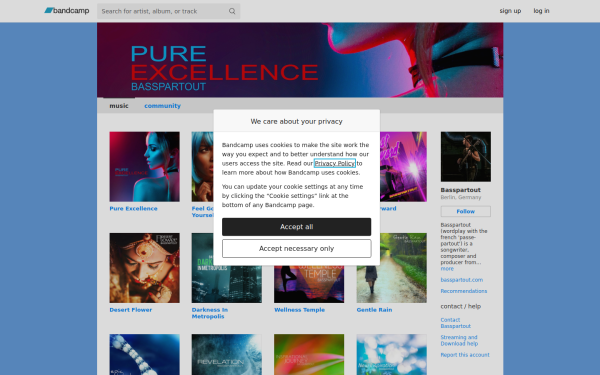The image size is (600, 375).
Task: Follow Basspartout
Action: pos(466,211)
